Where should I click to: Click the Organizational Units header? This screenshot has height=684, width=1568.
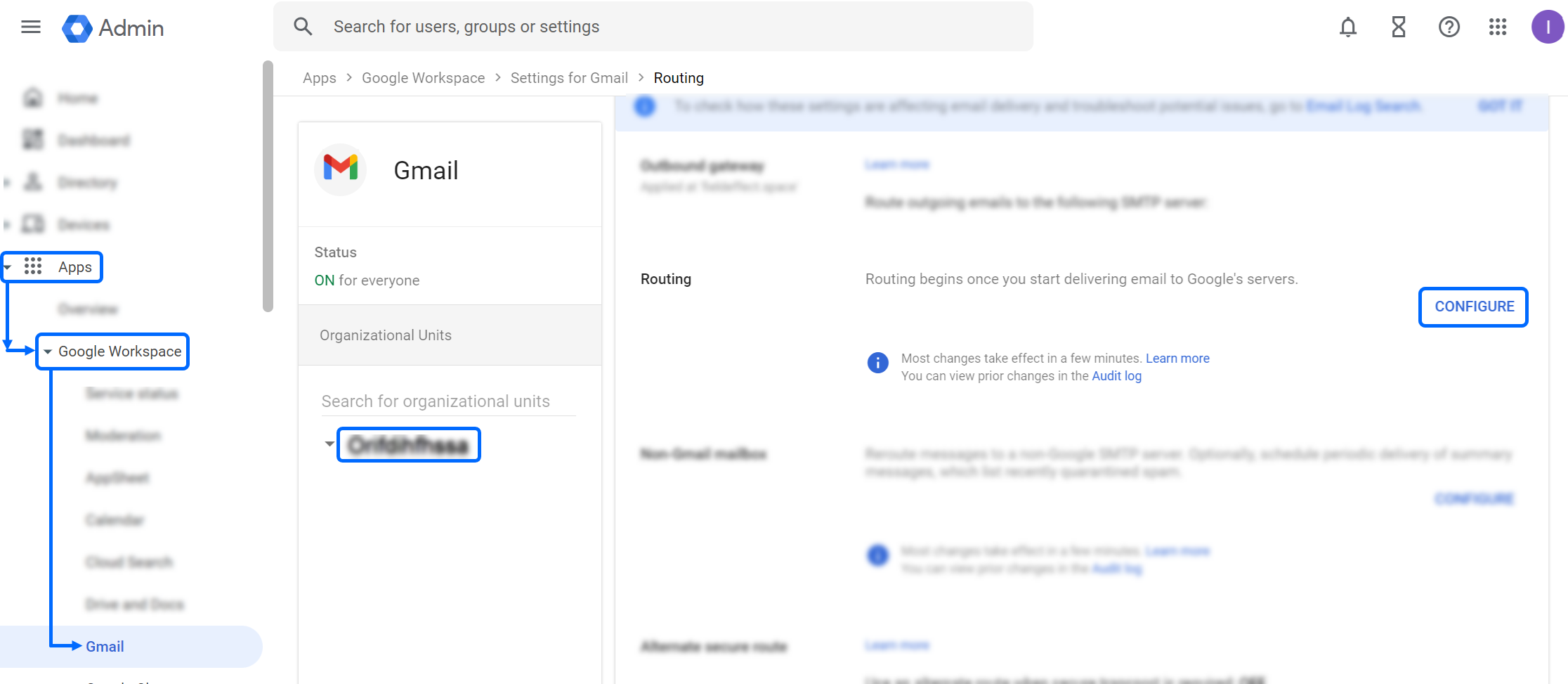450,335
